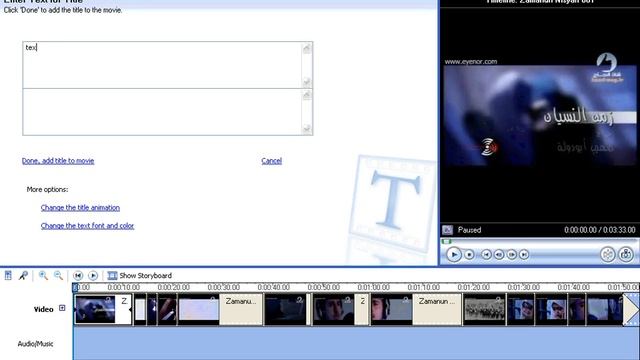Click the preview monitor seek bar handle
Image resolution: width=640 pixels, height=360 pixels.
[447, 242]
